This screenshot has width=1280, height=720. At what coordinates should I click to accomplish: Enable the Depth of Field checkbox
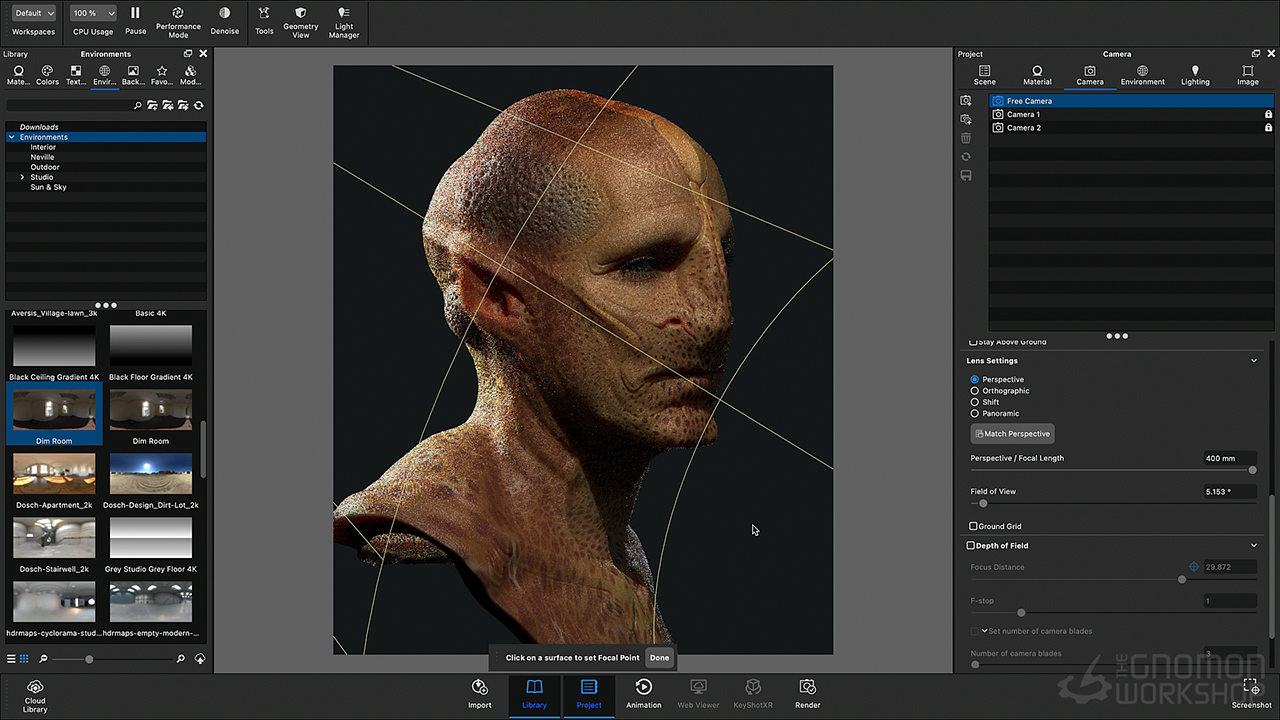click(x=970, y=546)
